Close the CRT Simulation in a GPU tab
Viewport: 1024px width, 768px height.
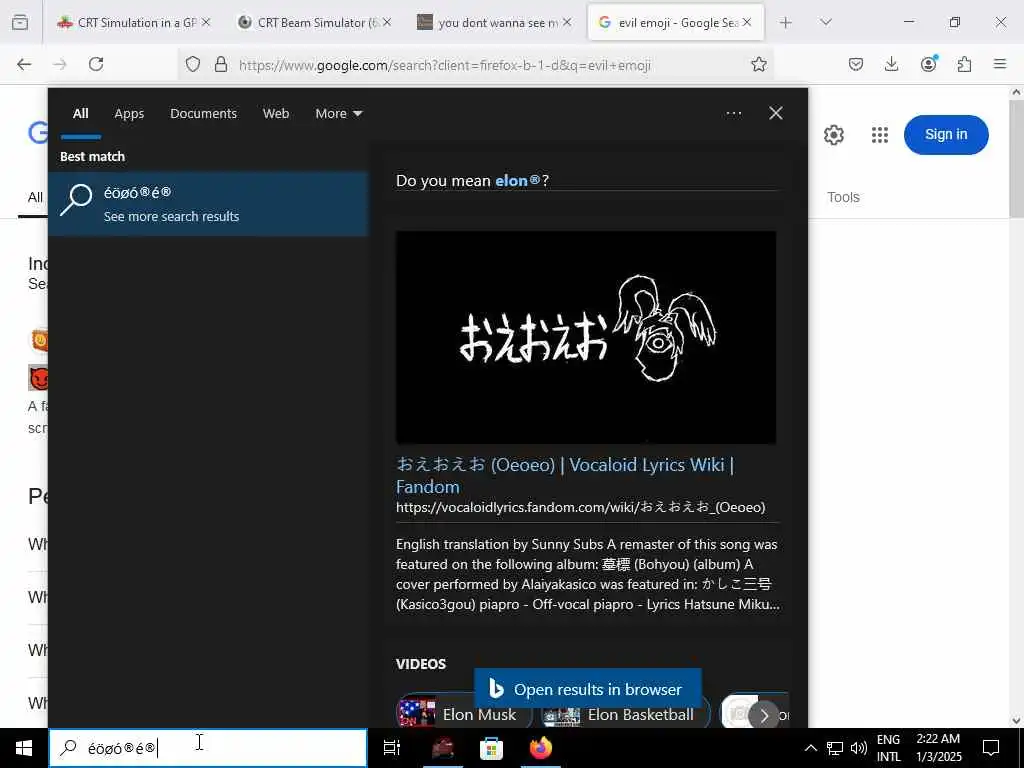click(206, 22)
